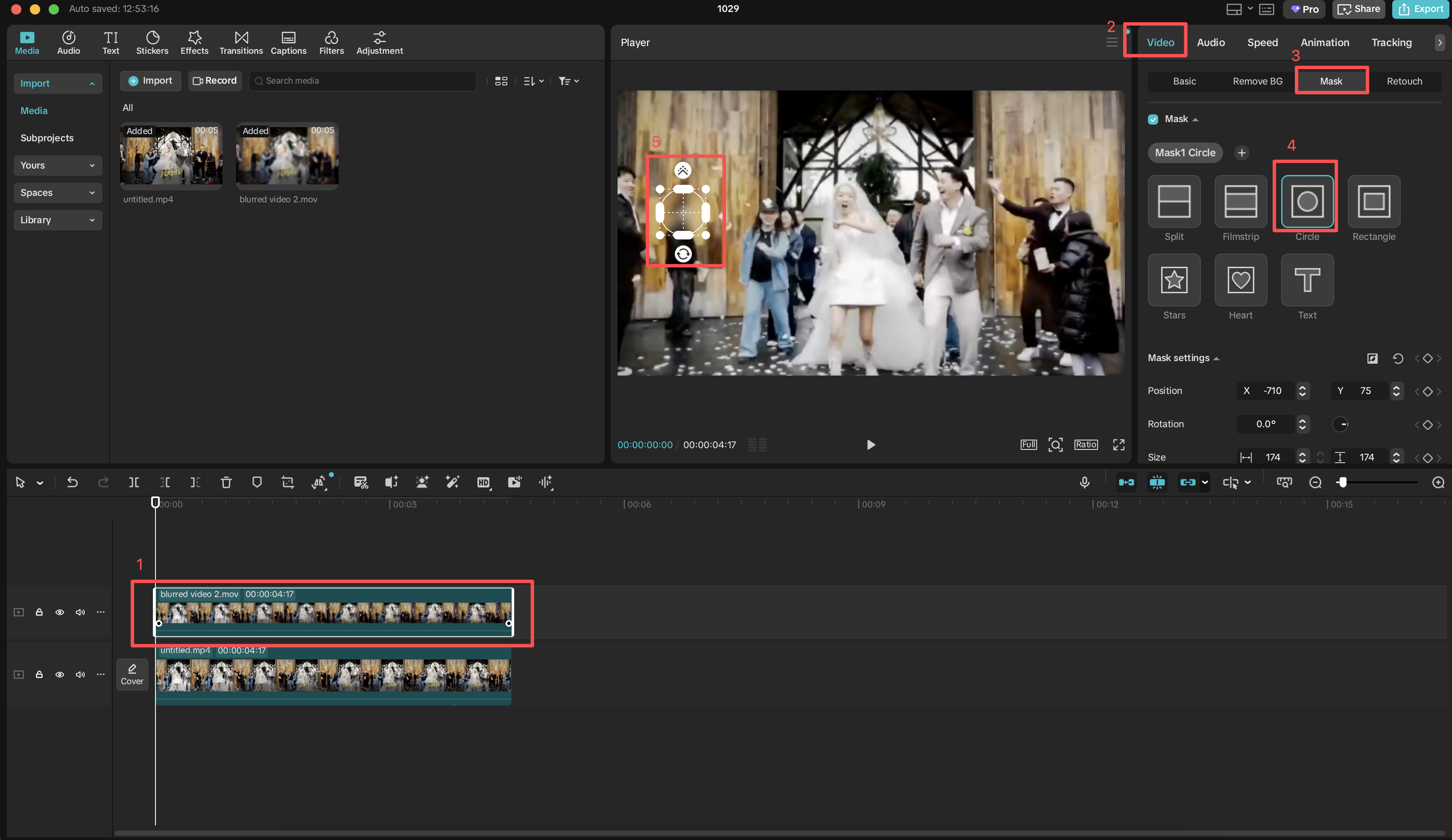Open the Transitions panel
The height and width of the screenshot is (840, 1452).
[241, 42]
